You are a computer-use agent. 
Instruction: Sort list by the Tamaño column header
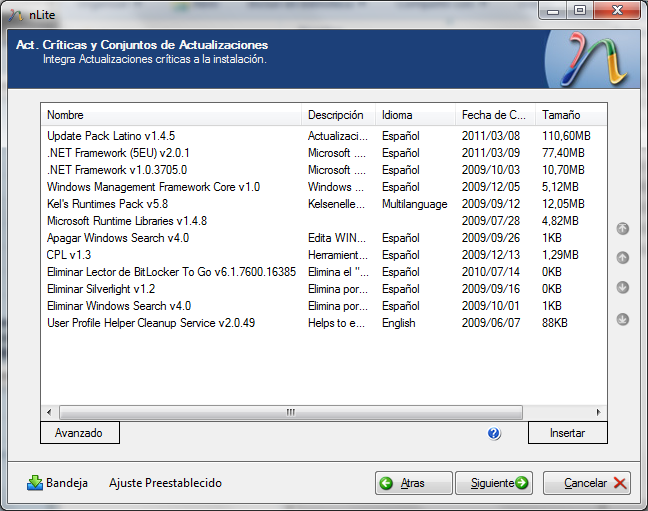[x=571, y=115]
